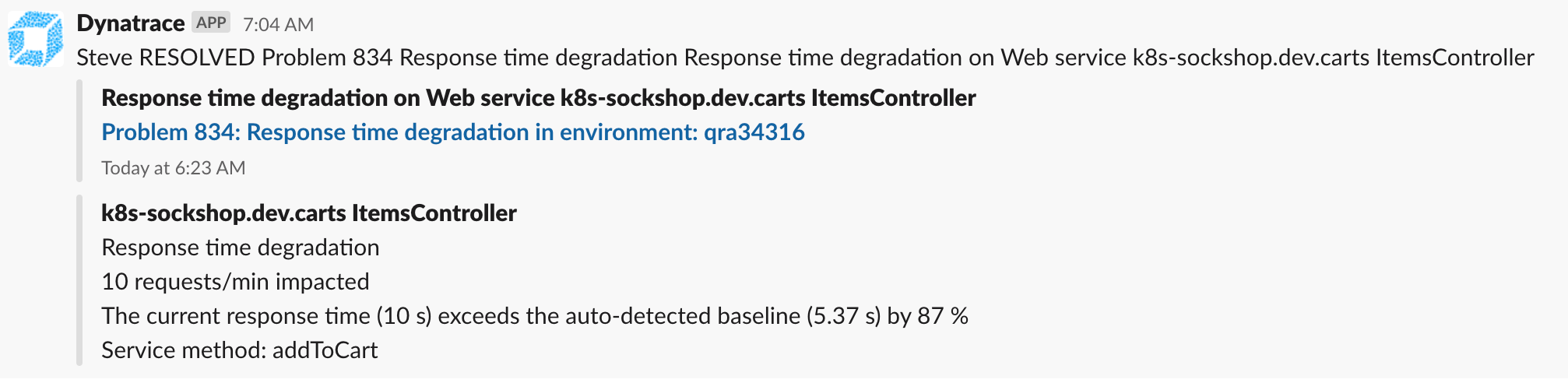Click the Dynatrace sender name

coord(130,23)
